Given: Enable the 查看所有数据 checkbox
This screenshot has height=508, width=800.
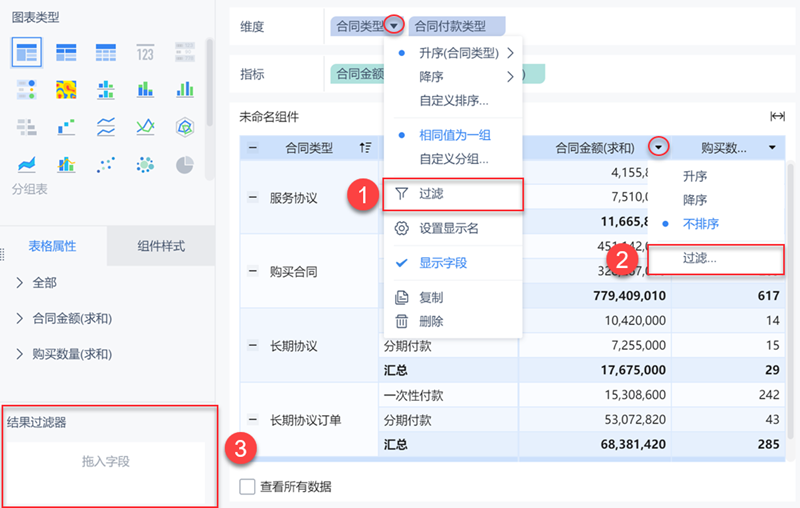Looking at the screenshot, I should (247, 487).
